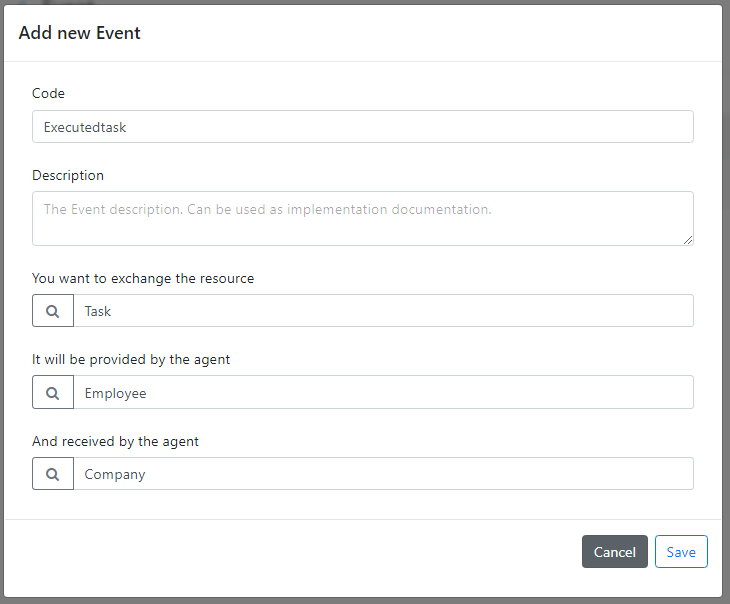Click the placeholder text in Description

[x=268, y=210]
